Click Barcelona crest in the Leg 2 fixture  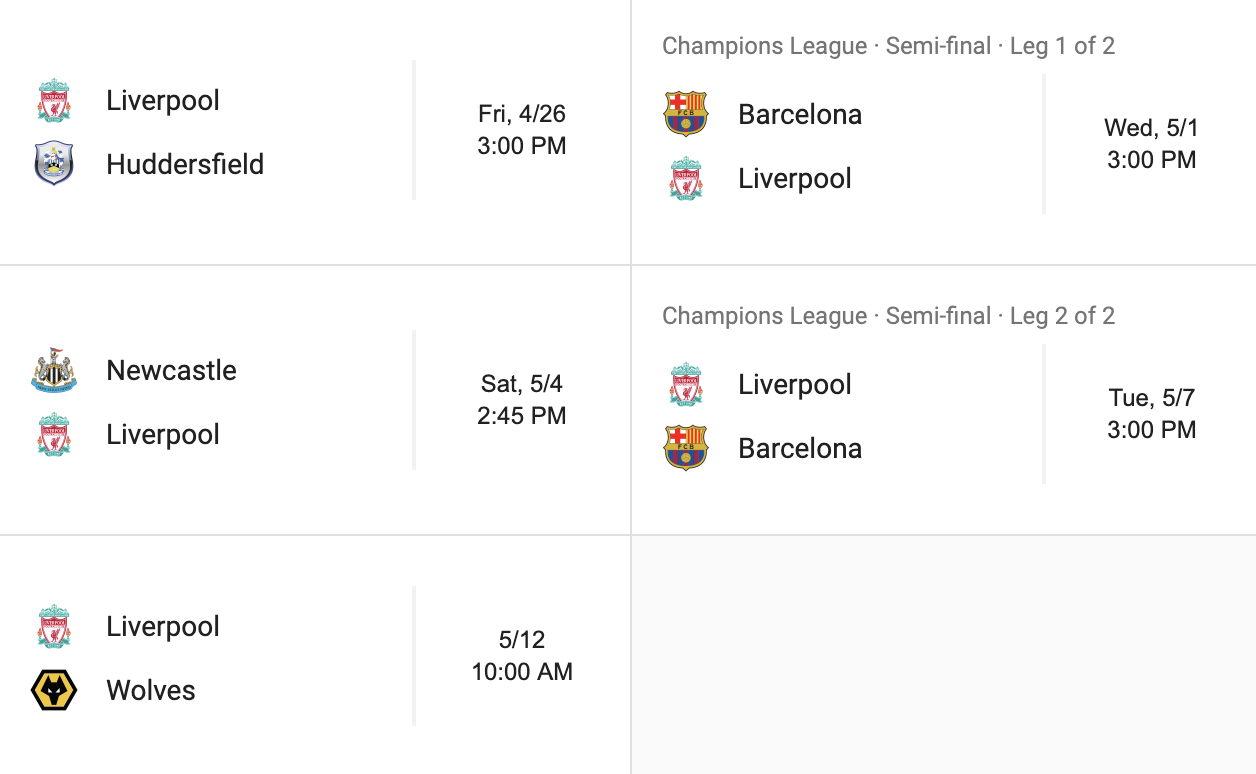click(686, 448)
